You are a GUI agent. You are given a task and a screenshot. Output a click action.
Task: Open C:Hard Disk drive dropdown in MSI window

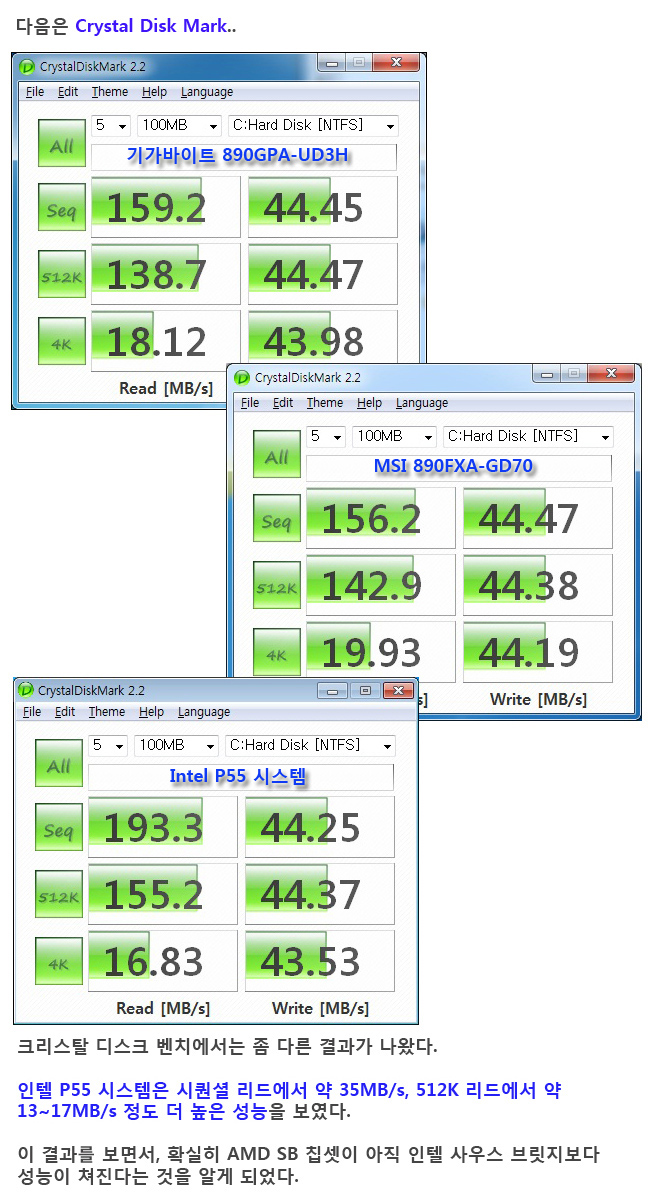(x=528, y=437)
